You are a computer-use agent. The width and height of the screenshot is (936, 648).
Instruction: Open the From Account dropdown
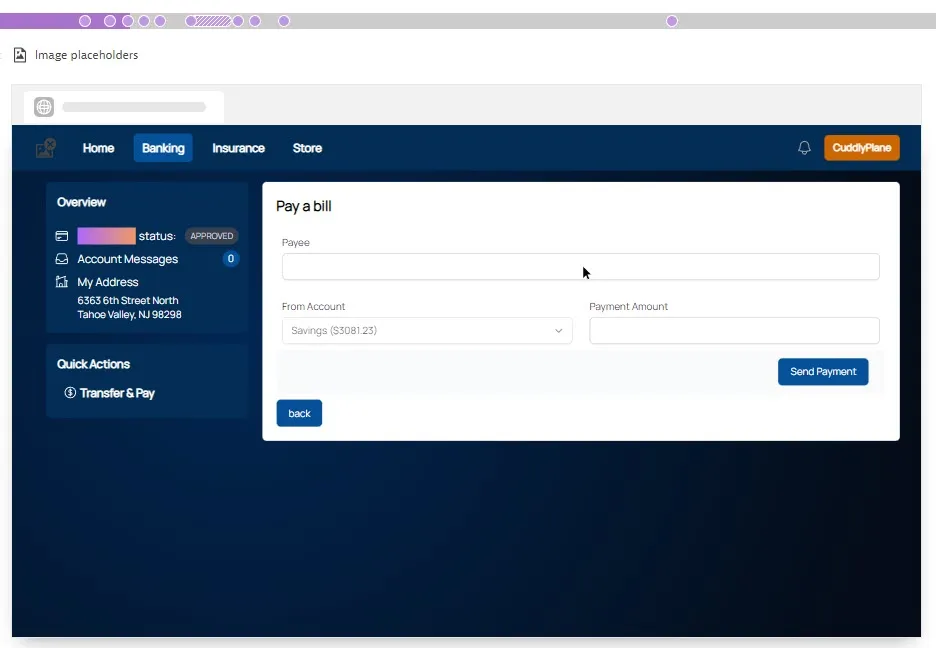click(426, 331)
